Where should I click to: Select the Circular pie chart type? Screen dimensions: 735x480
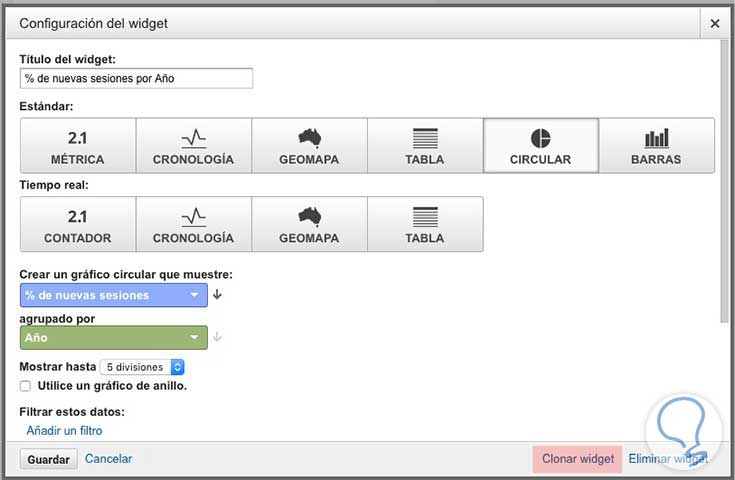point(540,146)
